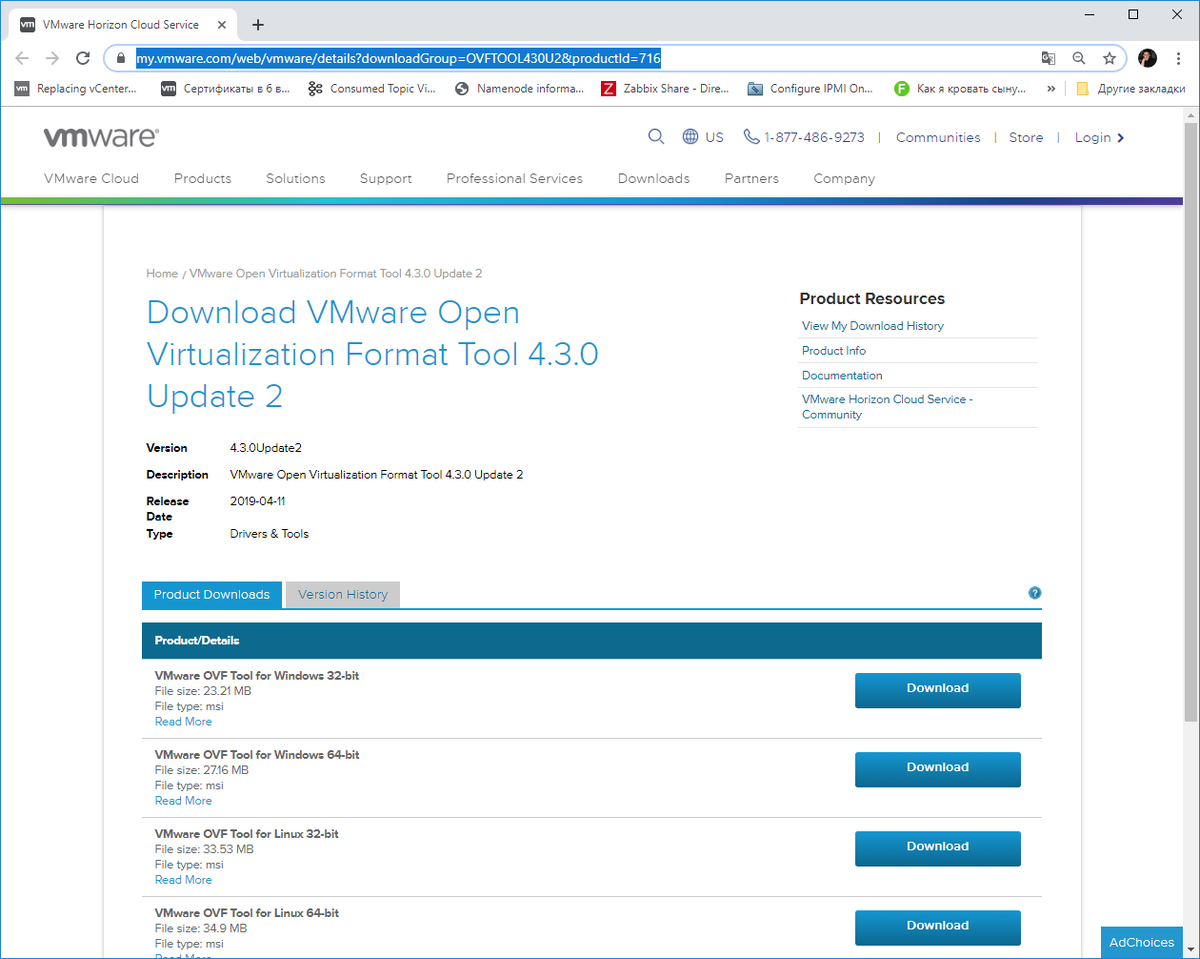Open the Zabbix Share bookmark

666,88
